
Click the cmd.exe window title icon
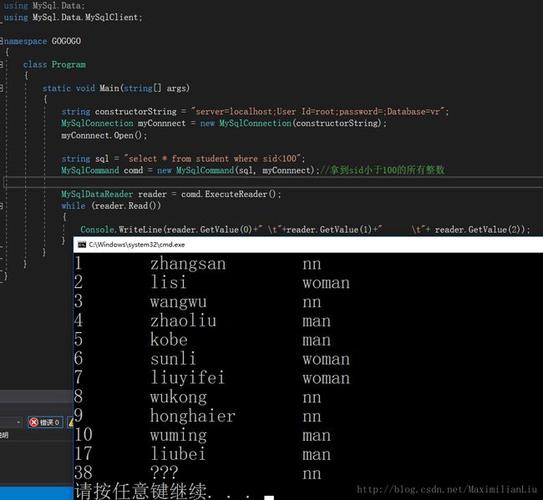tap(82, 245)
